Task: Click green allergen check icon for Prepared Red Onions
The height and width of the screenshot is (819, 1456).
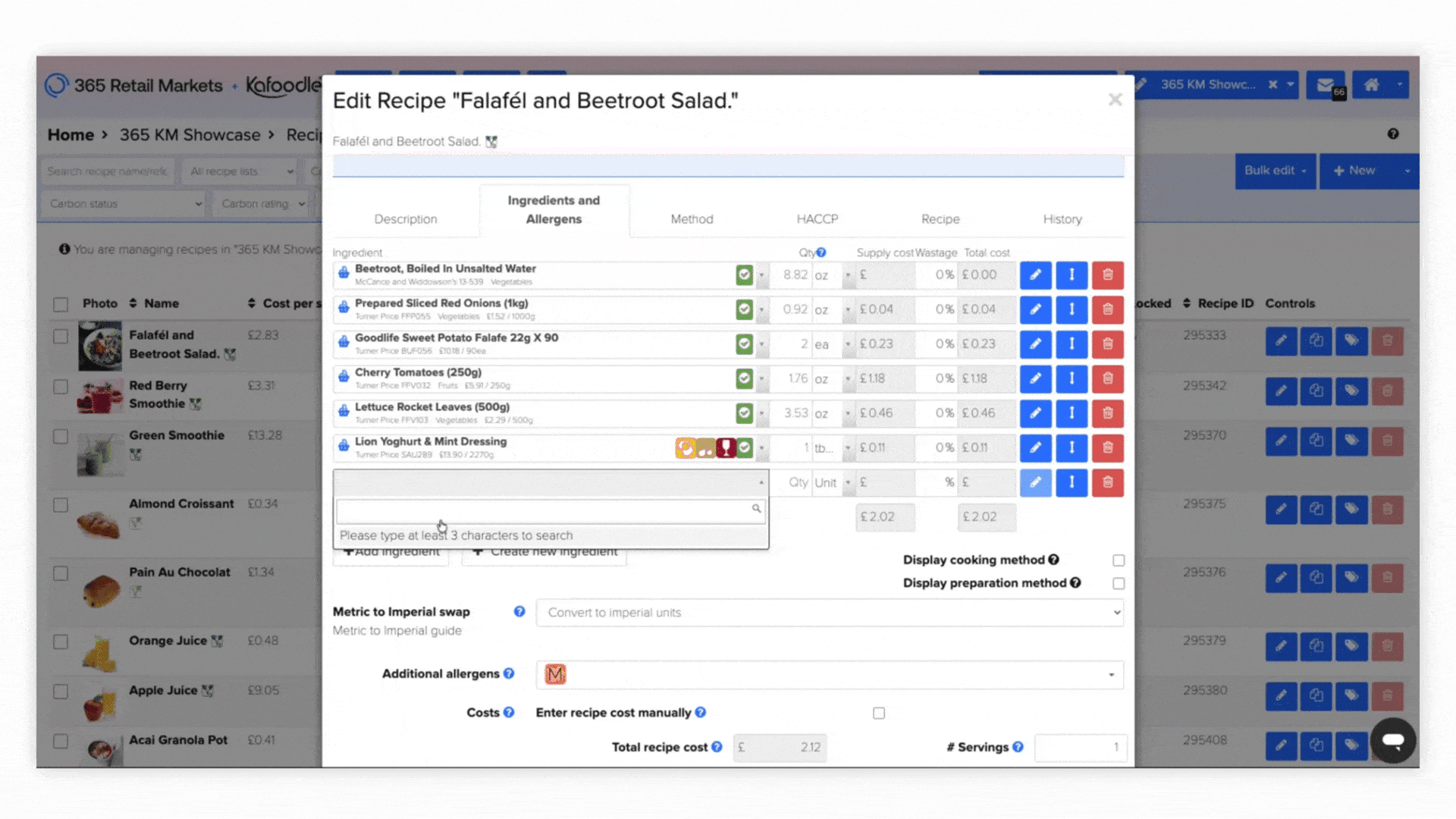Action: click(x=744, y=309)
